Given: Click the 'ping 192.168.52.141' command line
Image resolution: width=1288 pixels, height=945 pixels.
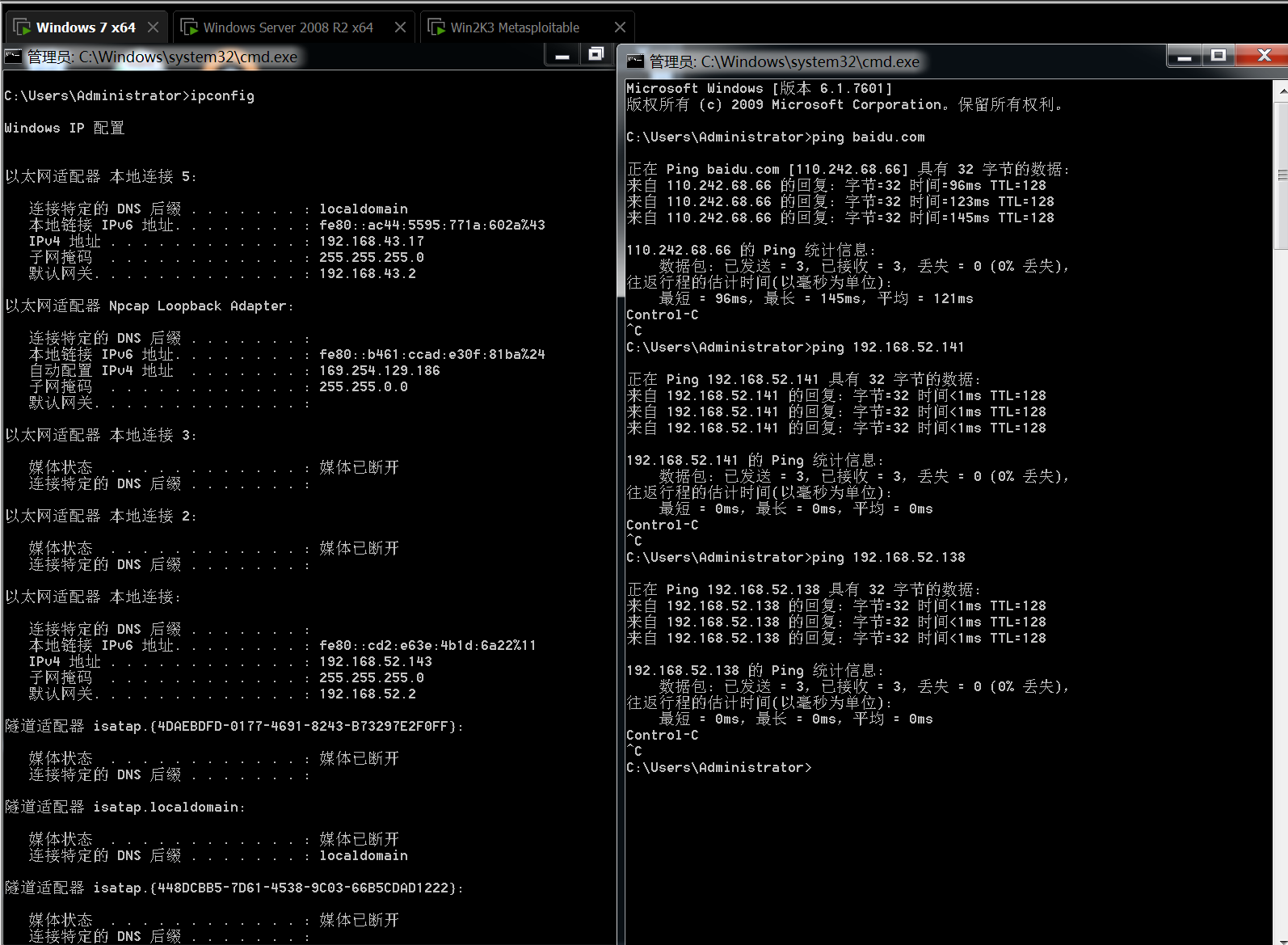Looking at the screenshot, I should tap(796, 348).
